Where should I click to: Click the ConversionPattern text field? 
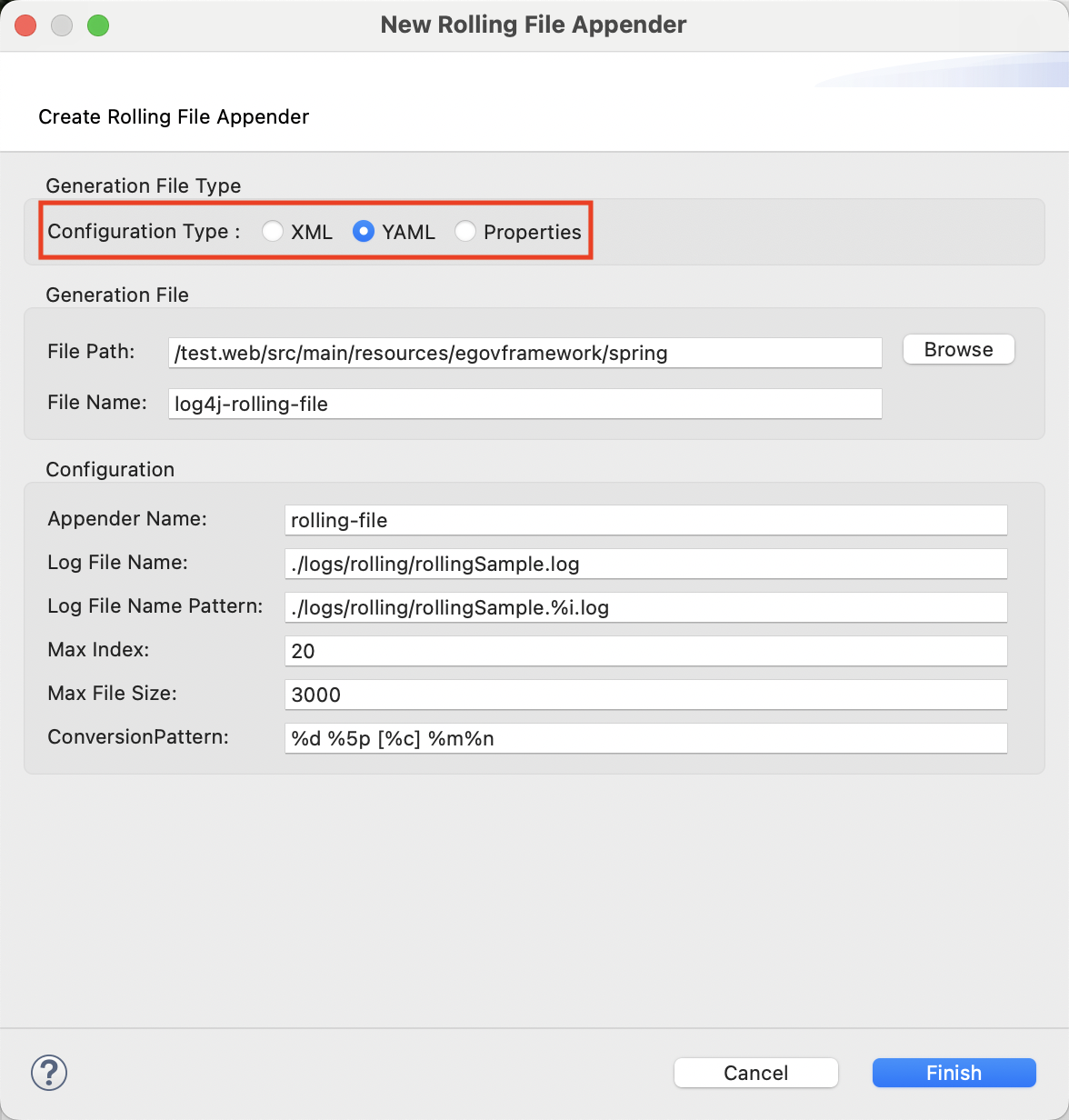point(645,738)
